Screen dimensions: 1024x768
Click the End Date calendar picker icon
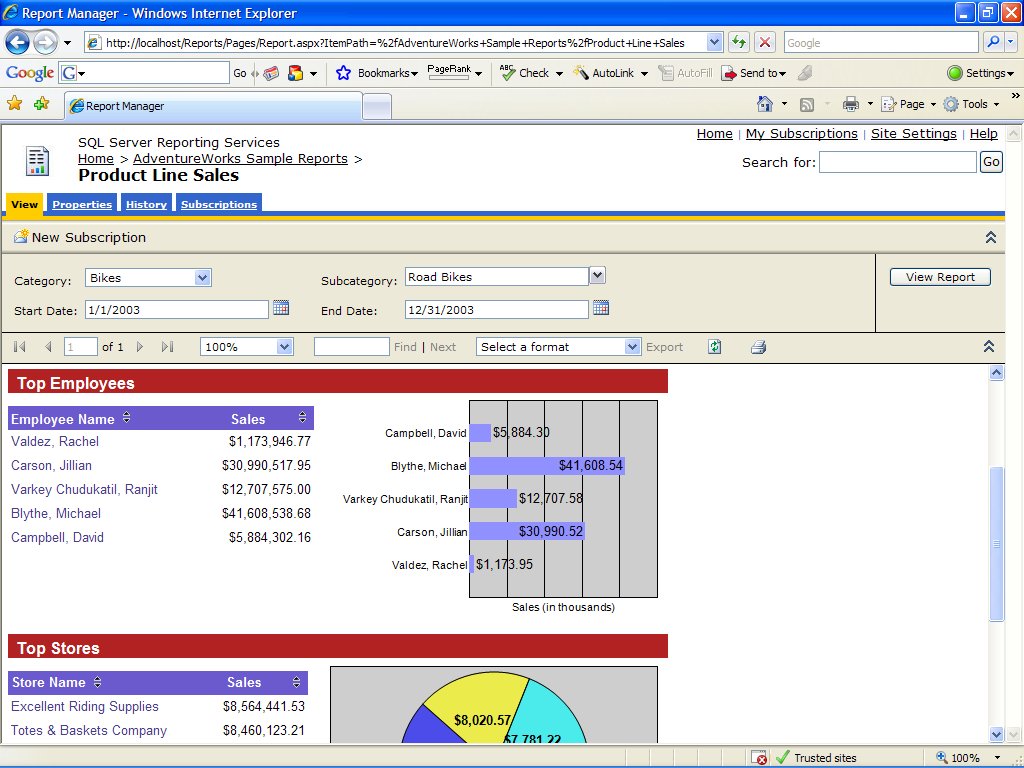(x=601, y=308)
